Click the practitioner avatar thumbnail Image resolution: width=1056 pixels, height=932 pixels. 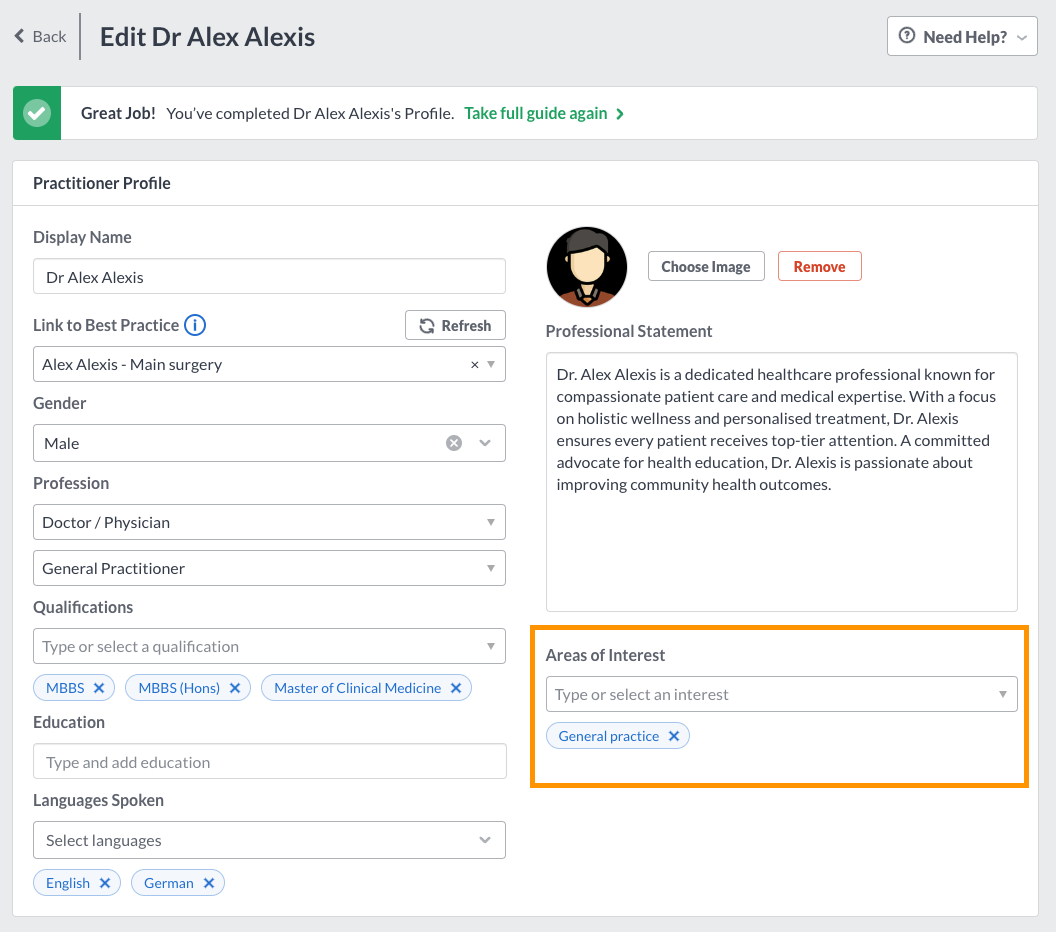(586, 266)
